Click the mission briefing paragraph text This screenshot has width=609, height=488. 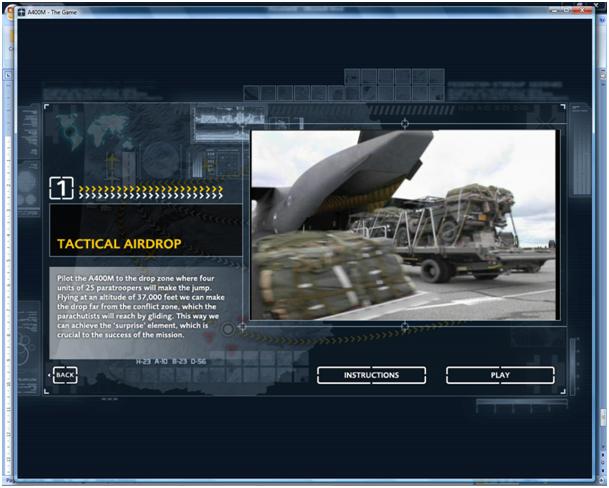[x=141, y=306]
